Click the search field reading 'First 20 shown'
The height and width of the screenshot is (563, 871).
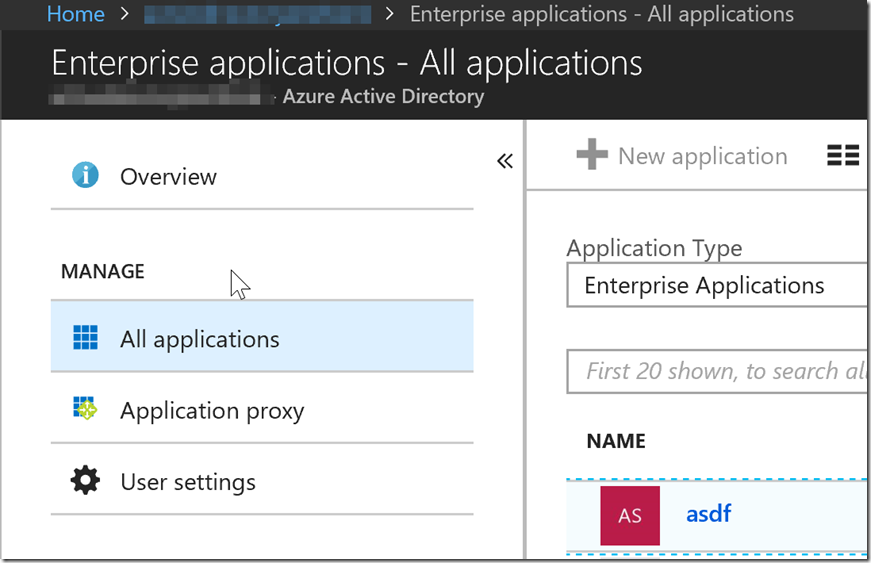tap(717, 371)
